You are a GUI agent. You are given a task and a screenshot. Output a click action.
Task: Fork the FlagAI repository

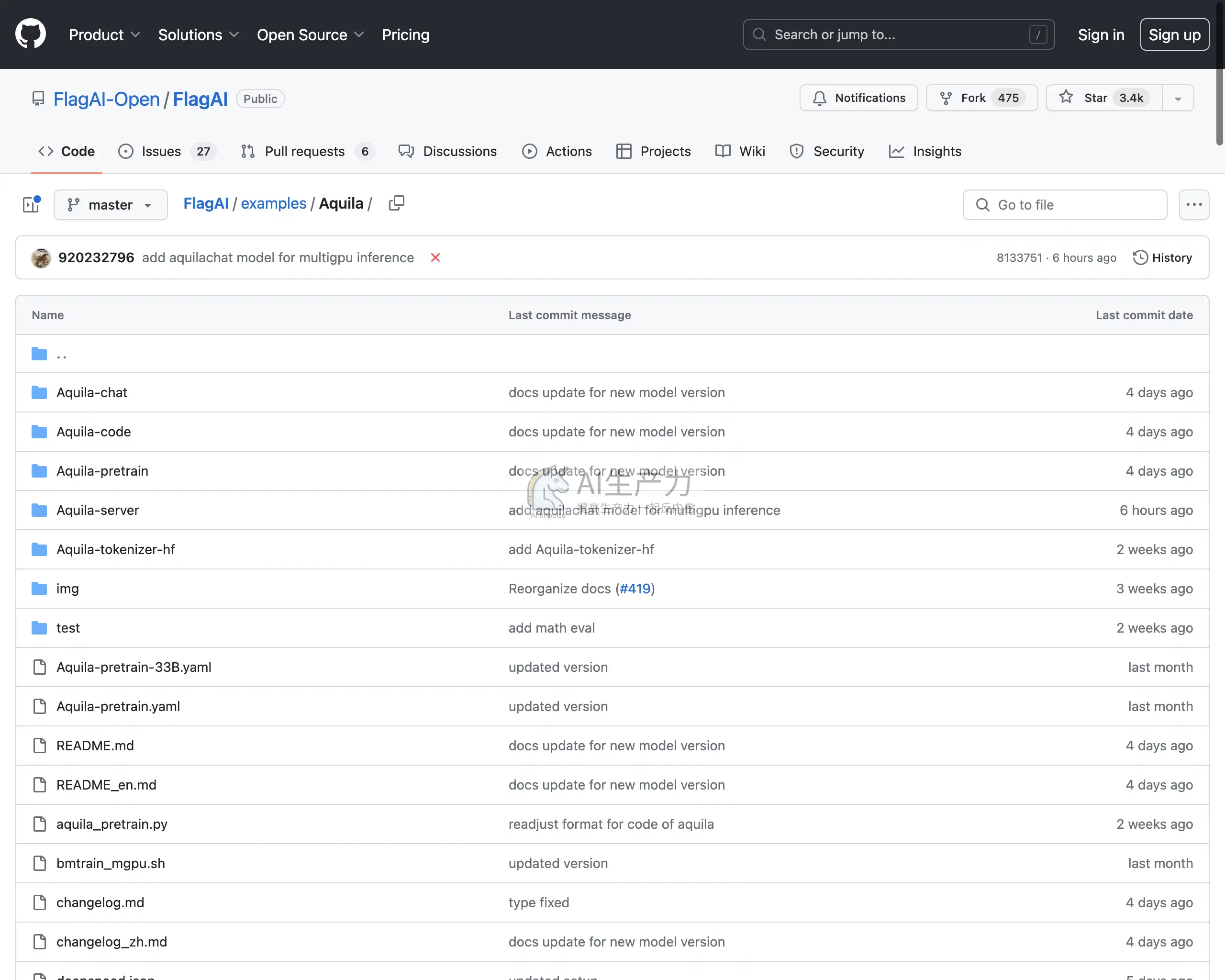pyautogui.click(x=981, y=98)
